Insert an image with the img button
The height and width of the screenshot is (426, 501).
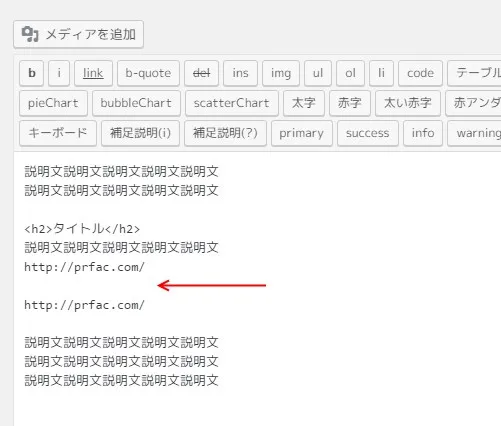[x=281, y=73]
